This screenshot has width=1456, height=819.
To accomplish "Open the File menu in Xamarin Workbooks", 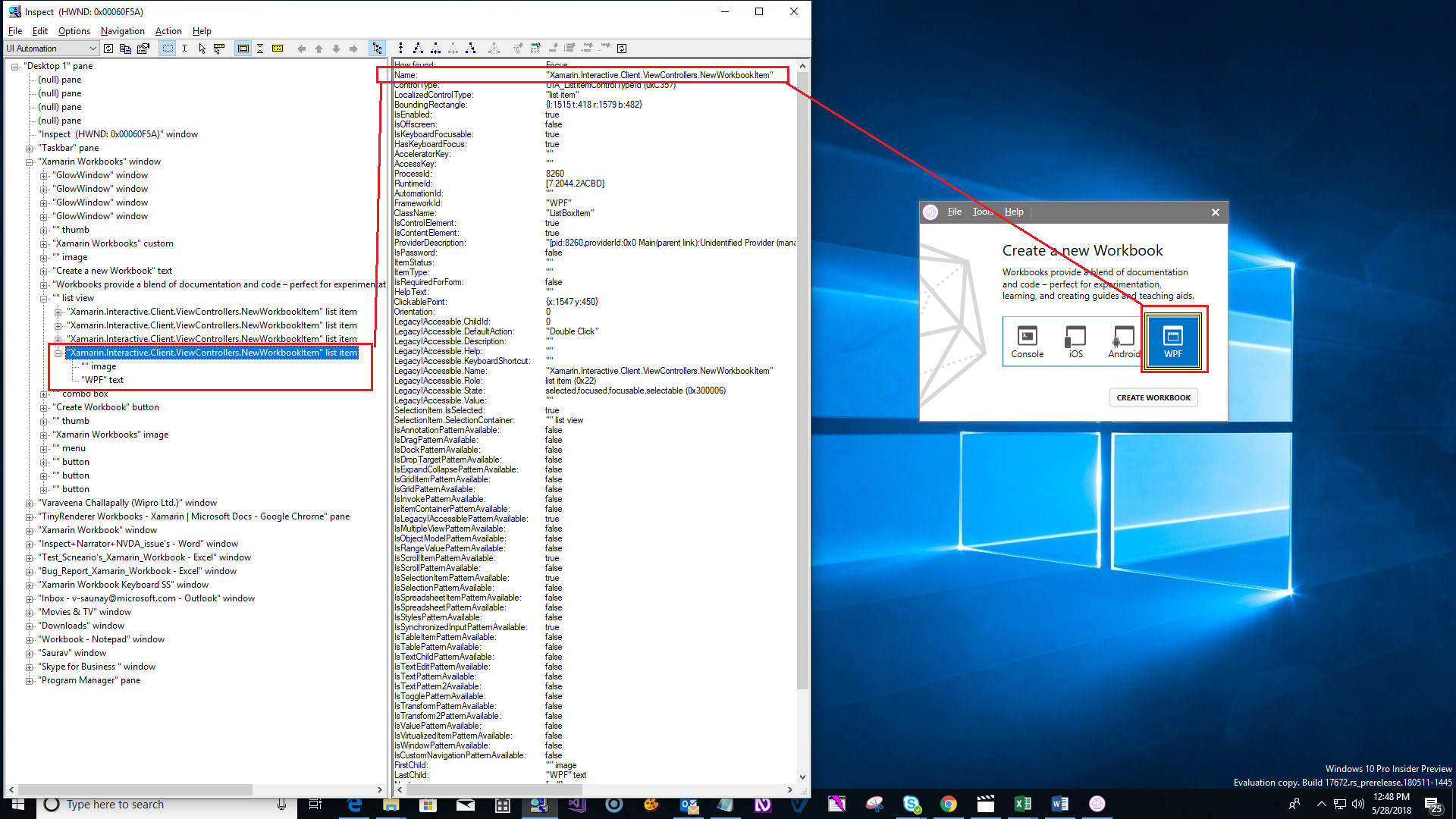I will pos(955,212).
